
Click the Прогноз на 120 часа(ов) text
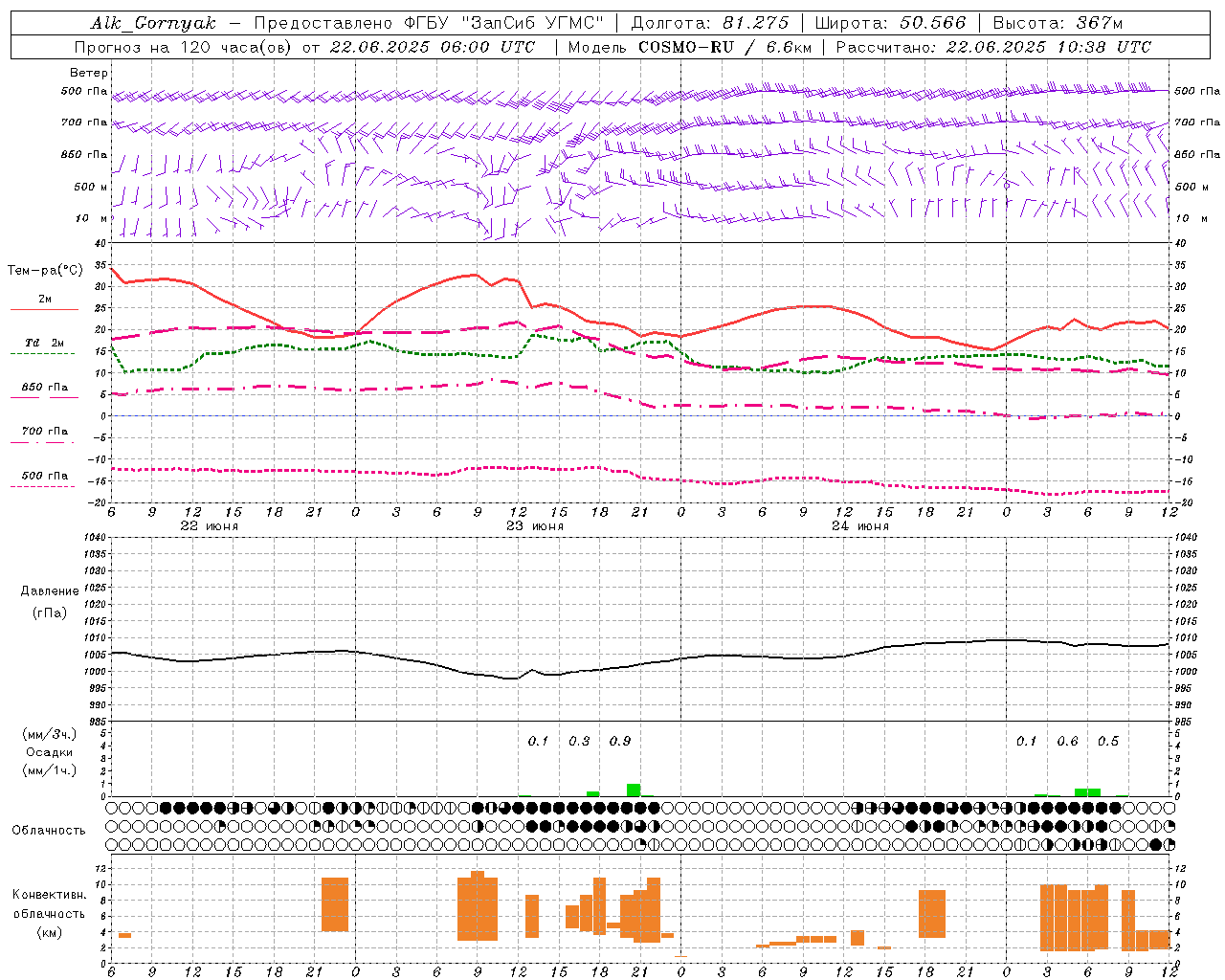pyautogui.click(x=184, y=47)
